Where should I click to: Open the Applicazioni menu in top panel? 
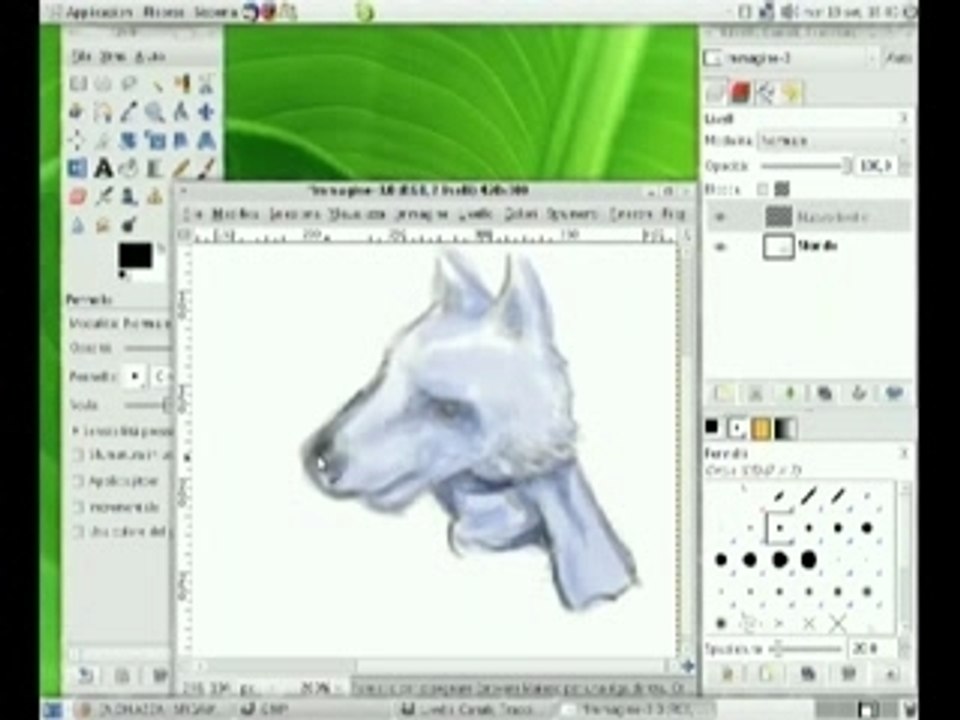click(x=99, y=12)
